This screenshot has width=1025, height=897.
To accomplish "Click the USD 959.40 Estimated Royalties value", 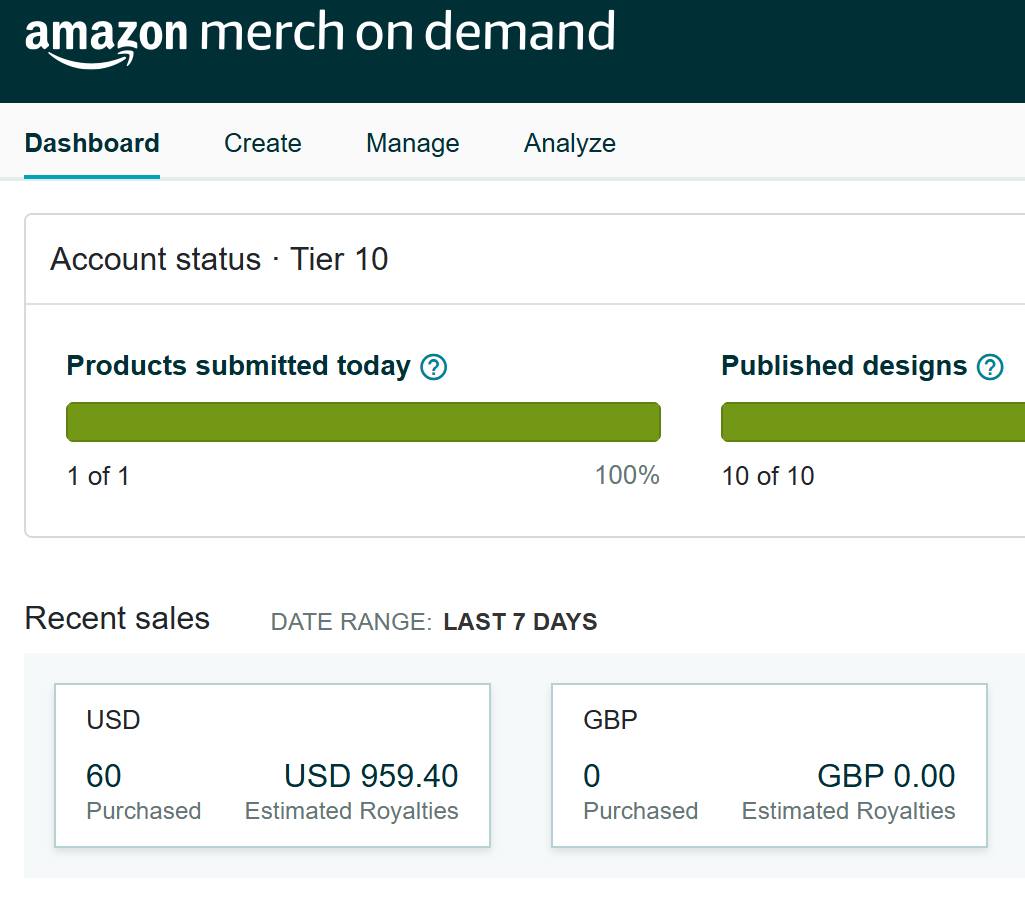I will click(x=371, y=776).
